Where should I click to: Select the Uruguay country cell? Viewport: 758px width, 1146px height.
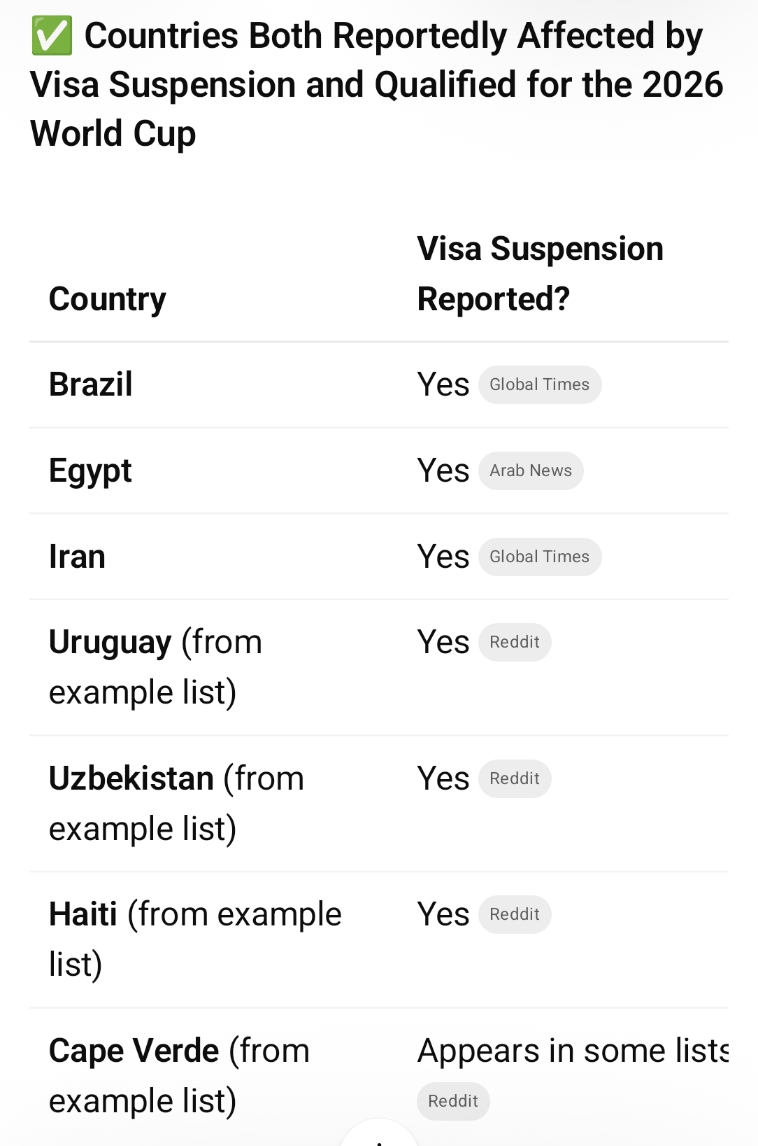point(110,643)
